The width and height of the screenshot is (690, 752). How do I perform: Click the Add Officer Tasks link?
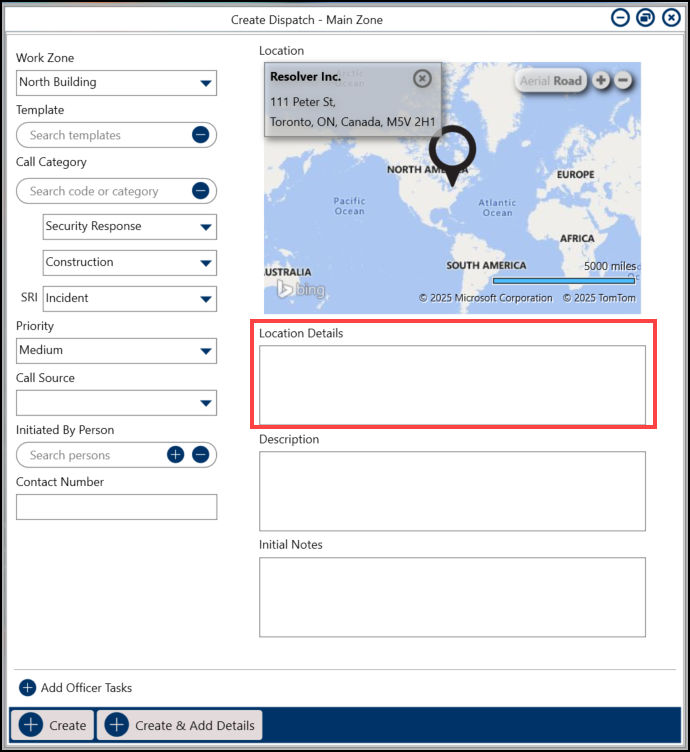click(x=86, y=688)
